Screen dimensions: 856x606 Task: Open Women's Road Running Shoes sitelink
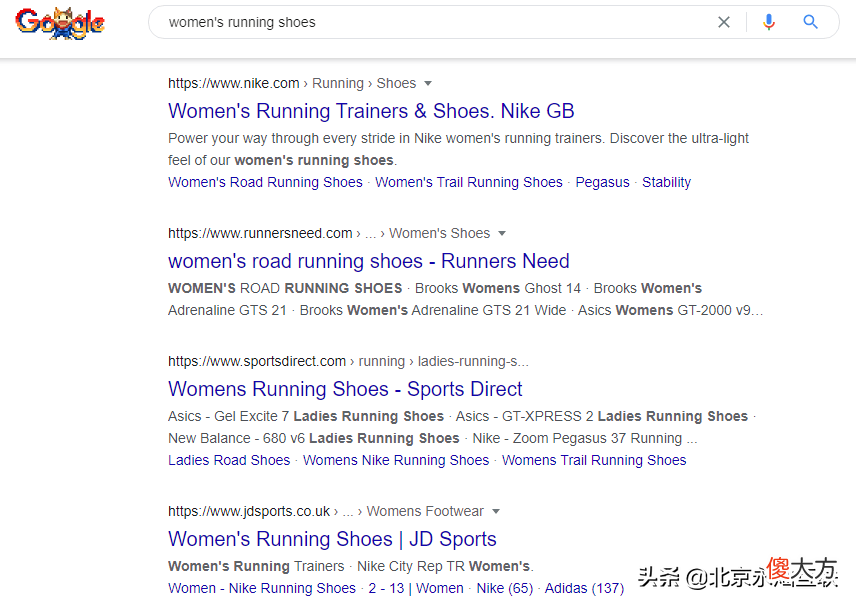pyautogui.click(x=265, y=182)
